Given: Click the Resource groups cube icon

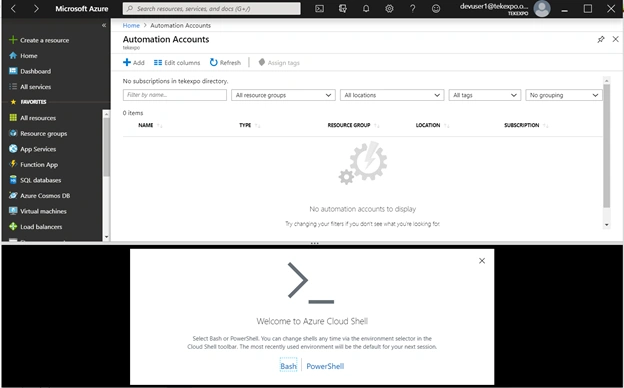Looking at the screenshot, I should click(x=13, y=133).
